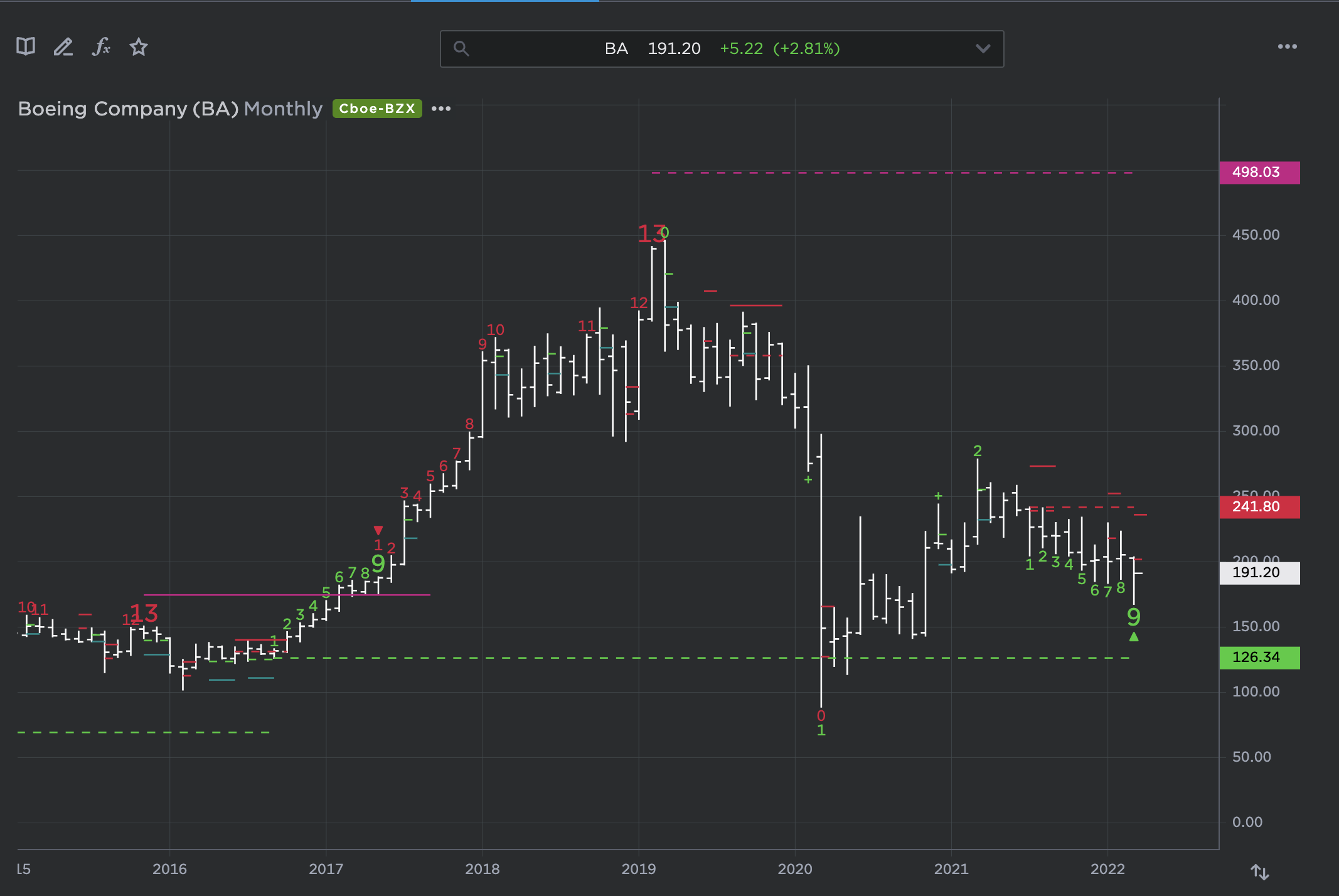Open the fx studies icon
This screenshot has width=1339, height=896.
coord(101,46)
